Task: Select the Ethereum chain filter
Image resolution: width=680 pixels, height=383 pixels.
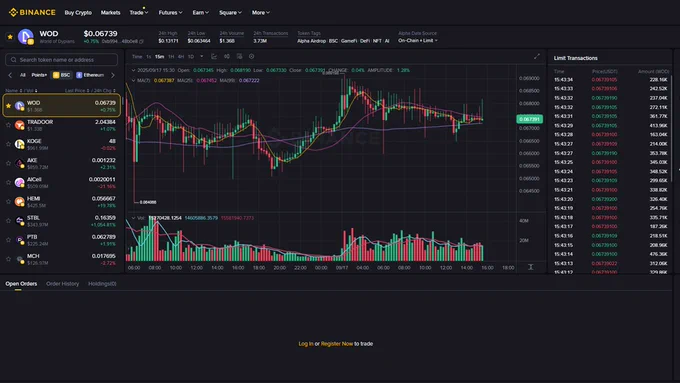Action: [90, 75]
